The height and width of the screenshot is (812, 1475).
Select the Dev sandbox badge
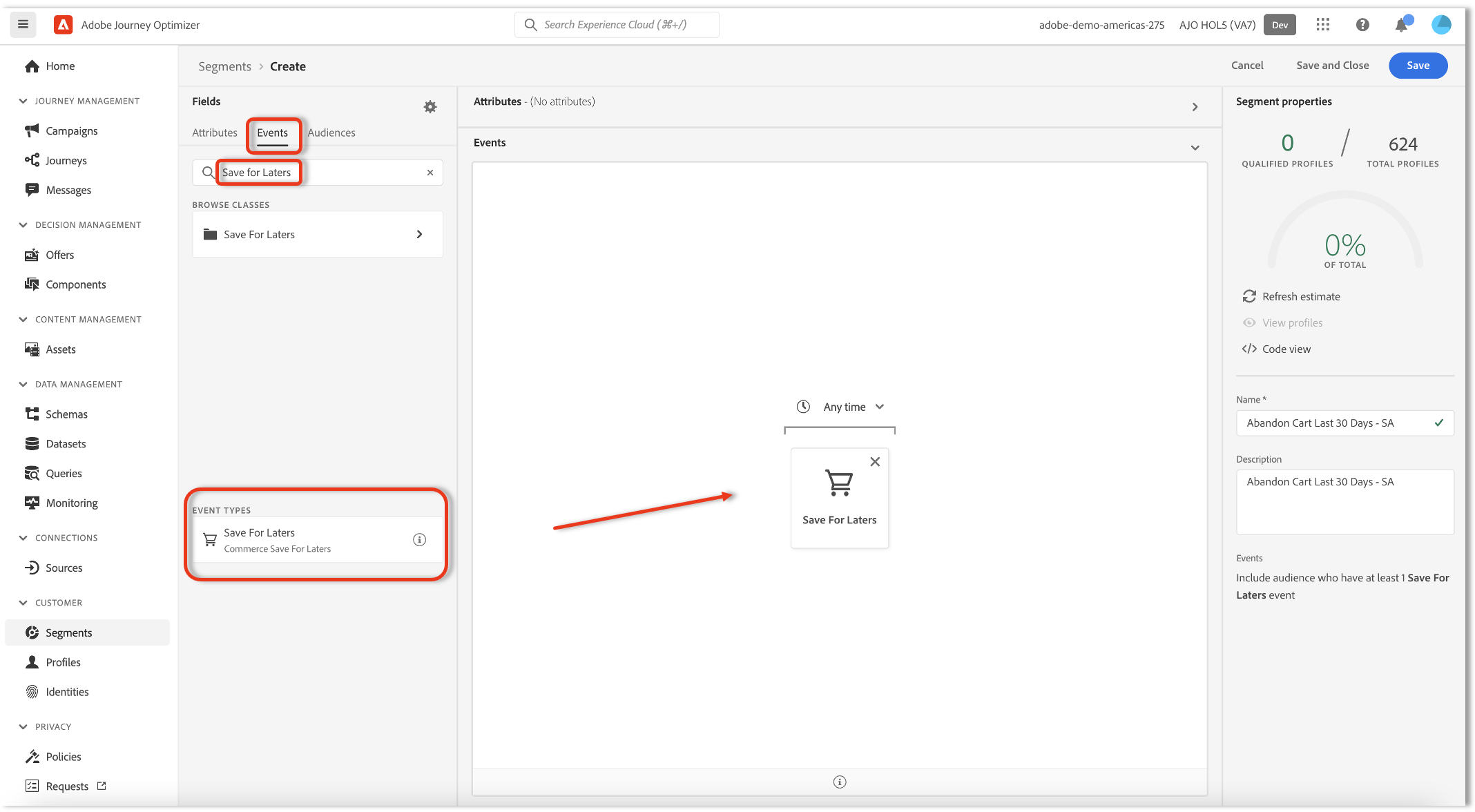1280,25
